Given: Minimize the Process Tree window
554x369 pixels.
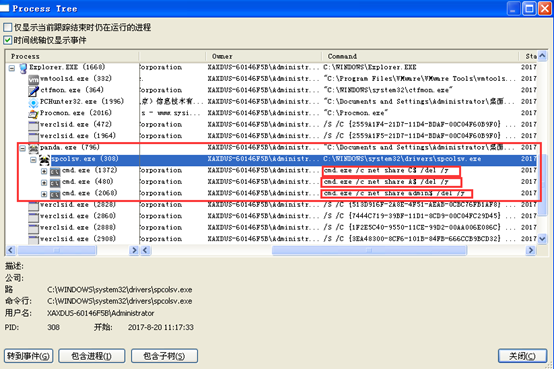Looking at the screenshot, I should (513, 8).
